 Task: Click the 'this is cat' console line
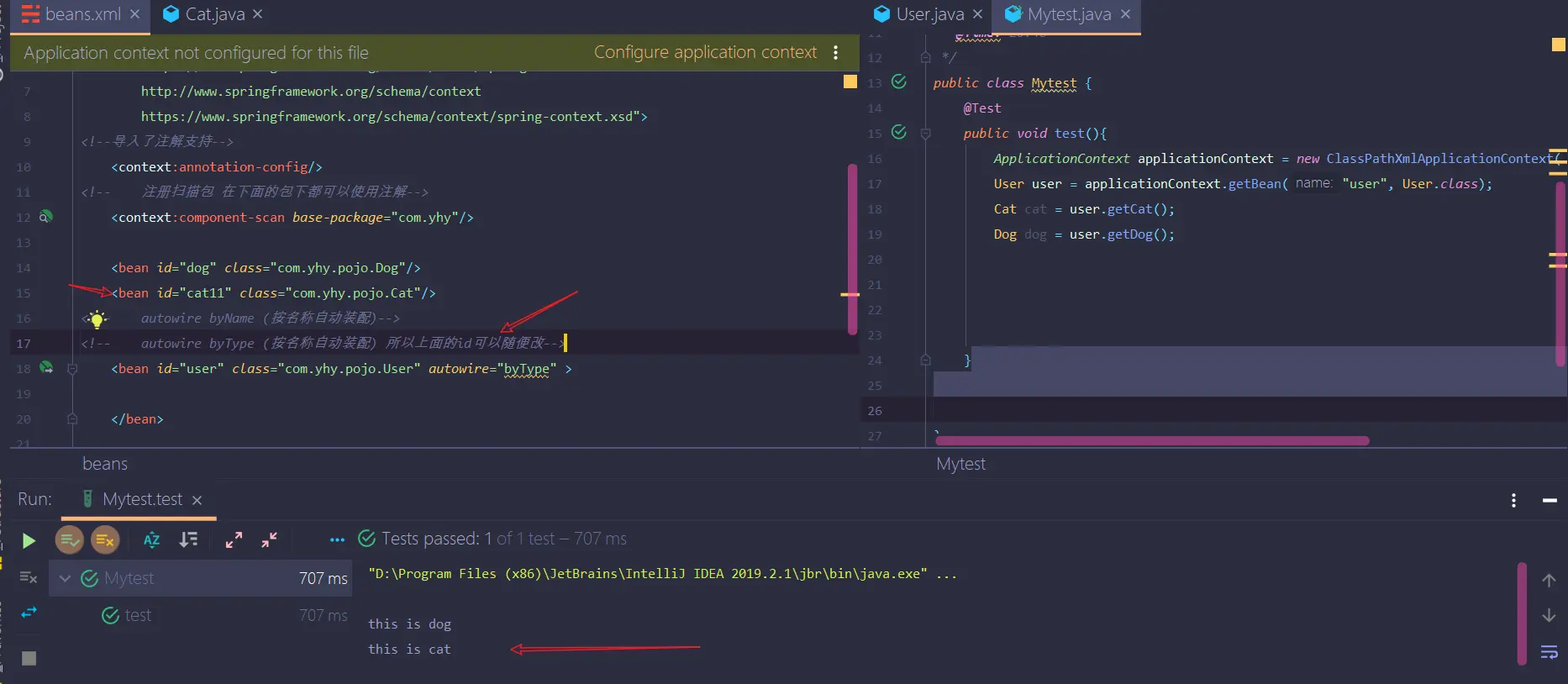click(x=409, y=650)
